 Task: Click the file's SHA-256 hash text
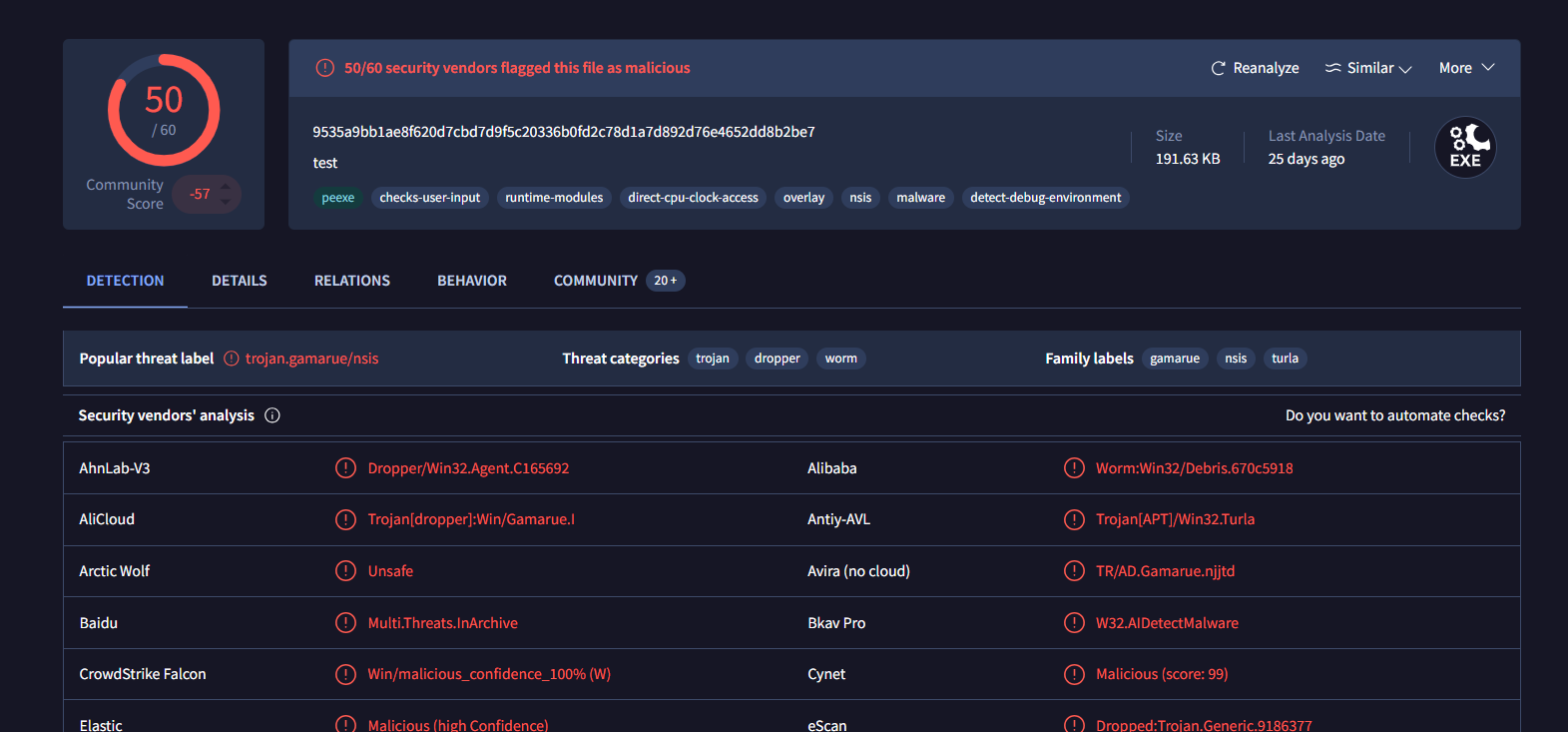pyautogui.click(x=563, y=132)
